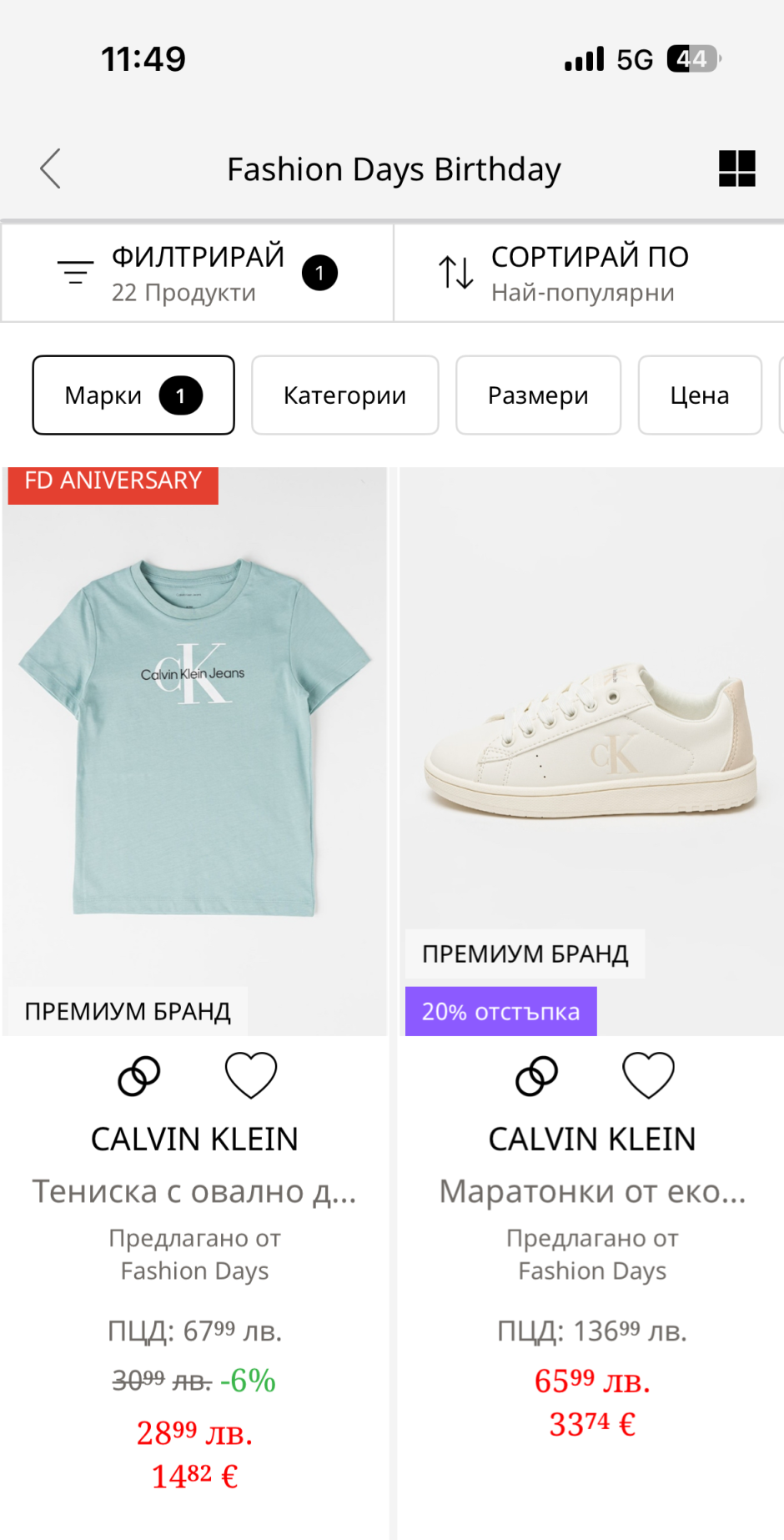Viewport: 784px width, 1540px height.
Task: Open similar items for the teal t-shirt
Action: click(x=139, y=1076)
